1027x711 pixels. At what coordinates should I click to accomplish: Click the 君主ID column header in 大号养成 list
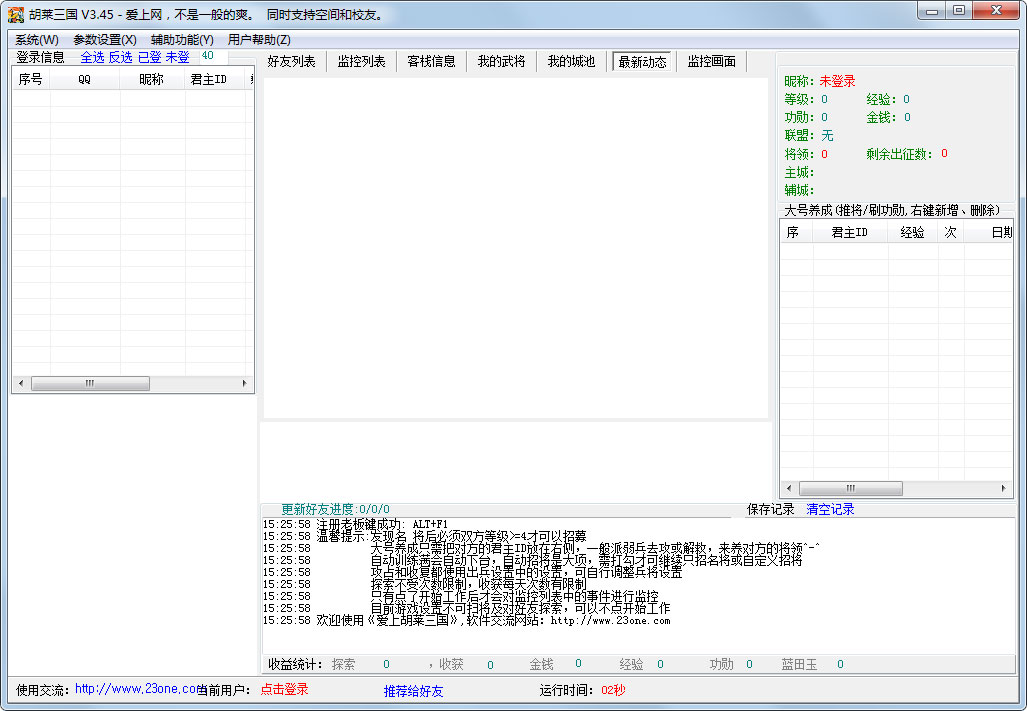click(850, 232)
